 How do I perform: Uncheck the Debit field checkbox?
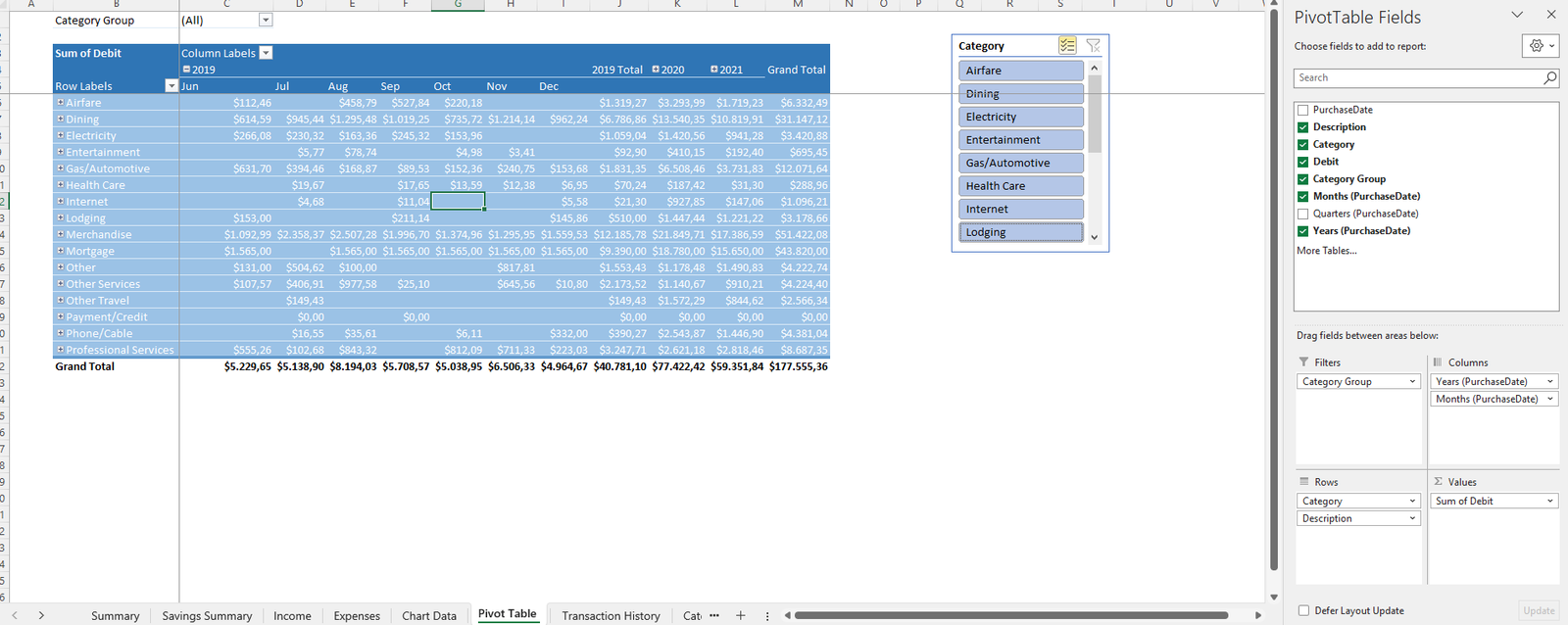(x=1302, y=162)
